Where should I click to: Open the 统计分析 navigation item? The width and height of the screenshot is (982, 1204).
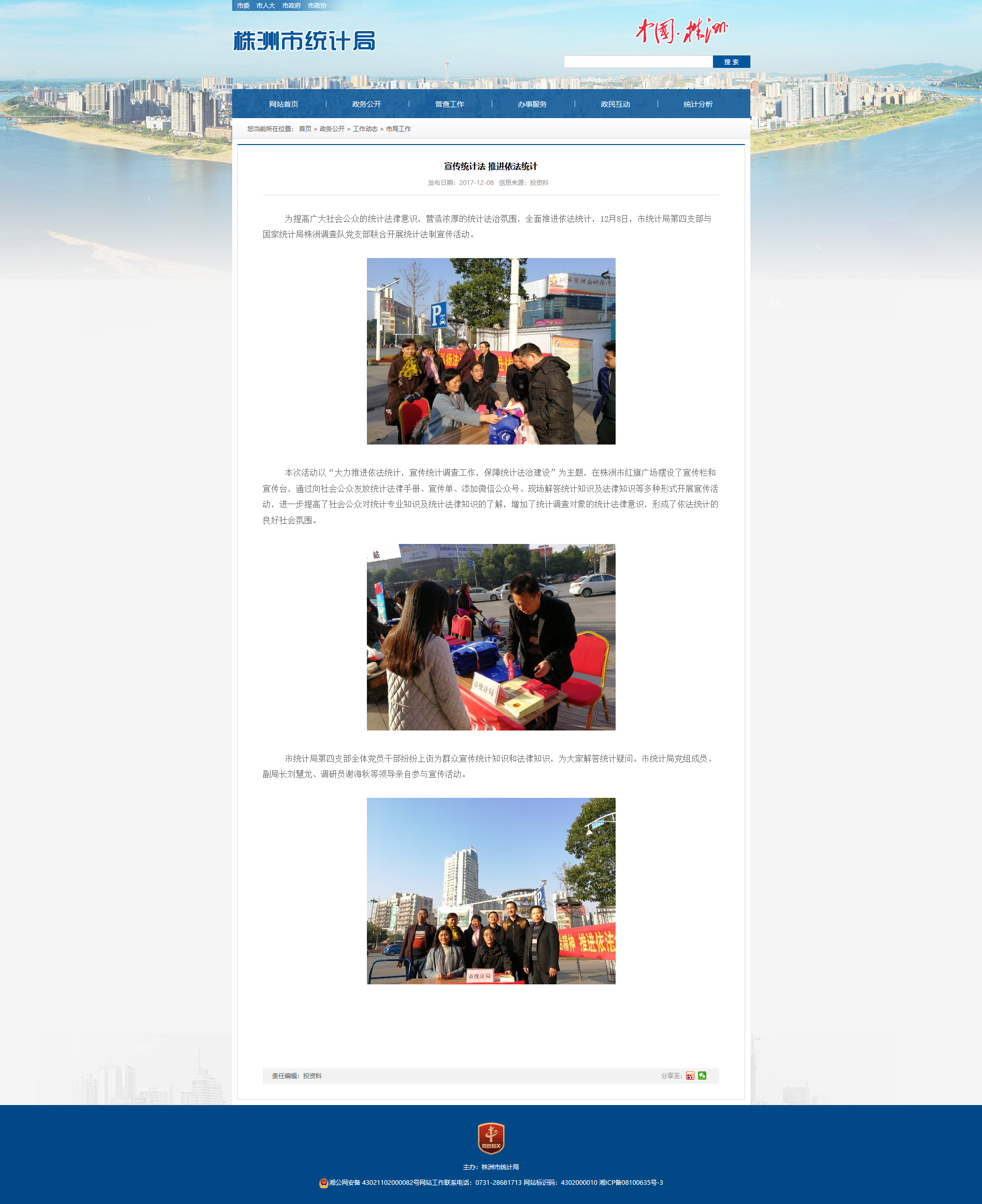click(x=698, y=104)
